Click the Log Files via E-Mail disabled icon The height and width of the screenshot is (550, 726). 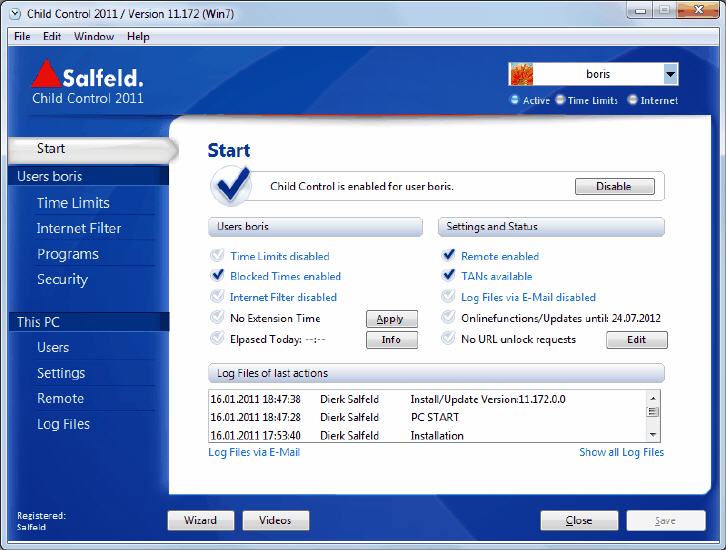(448, 296)
